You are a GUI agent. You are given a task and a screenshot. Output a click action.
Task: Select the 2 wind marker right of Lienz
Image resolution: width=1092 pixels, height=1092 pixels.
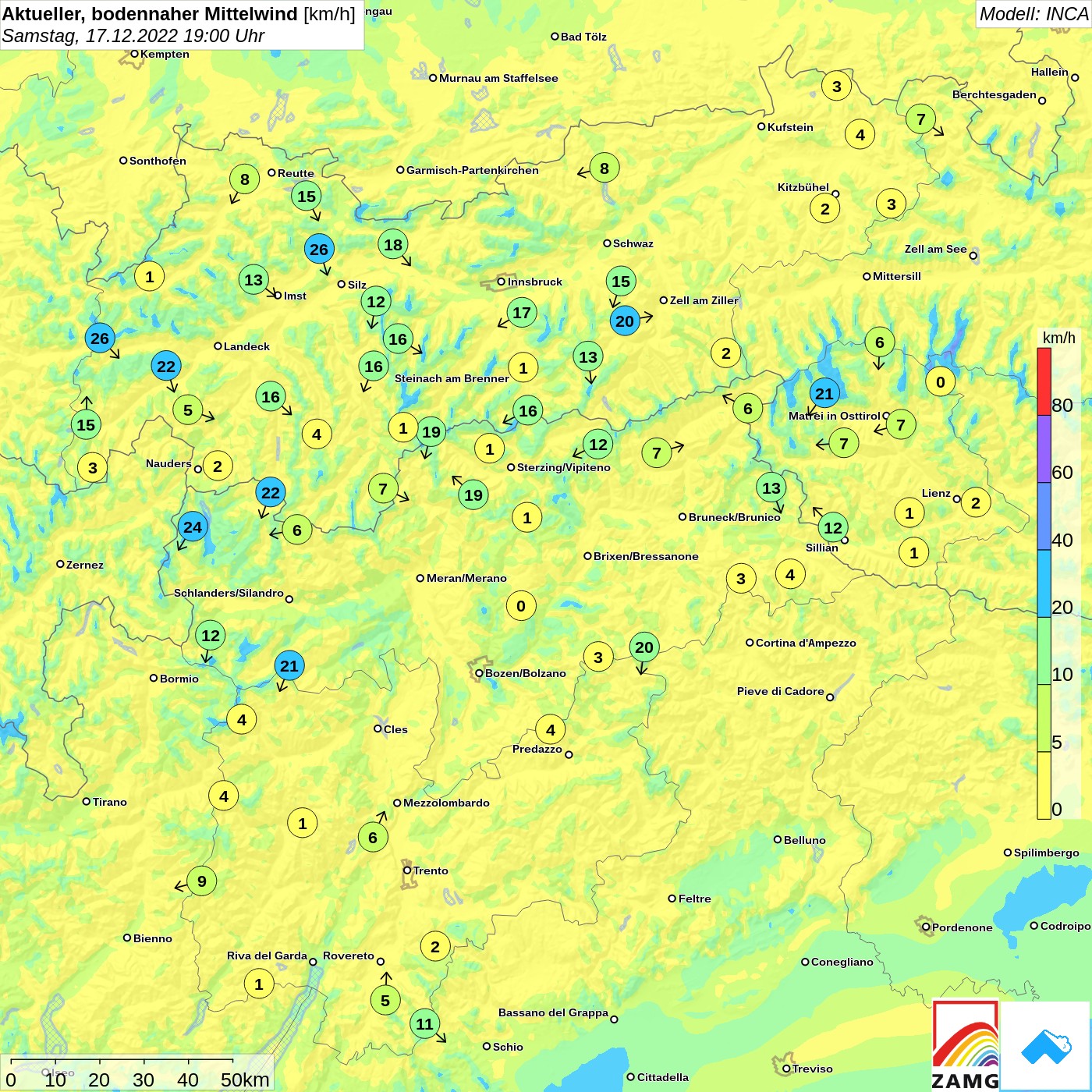pos(976,502)
